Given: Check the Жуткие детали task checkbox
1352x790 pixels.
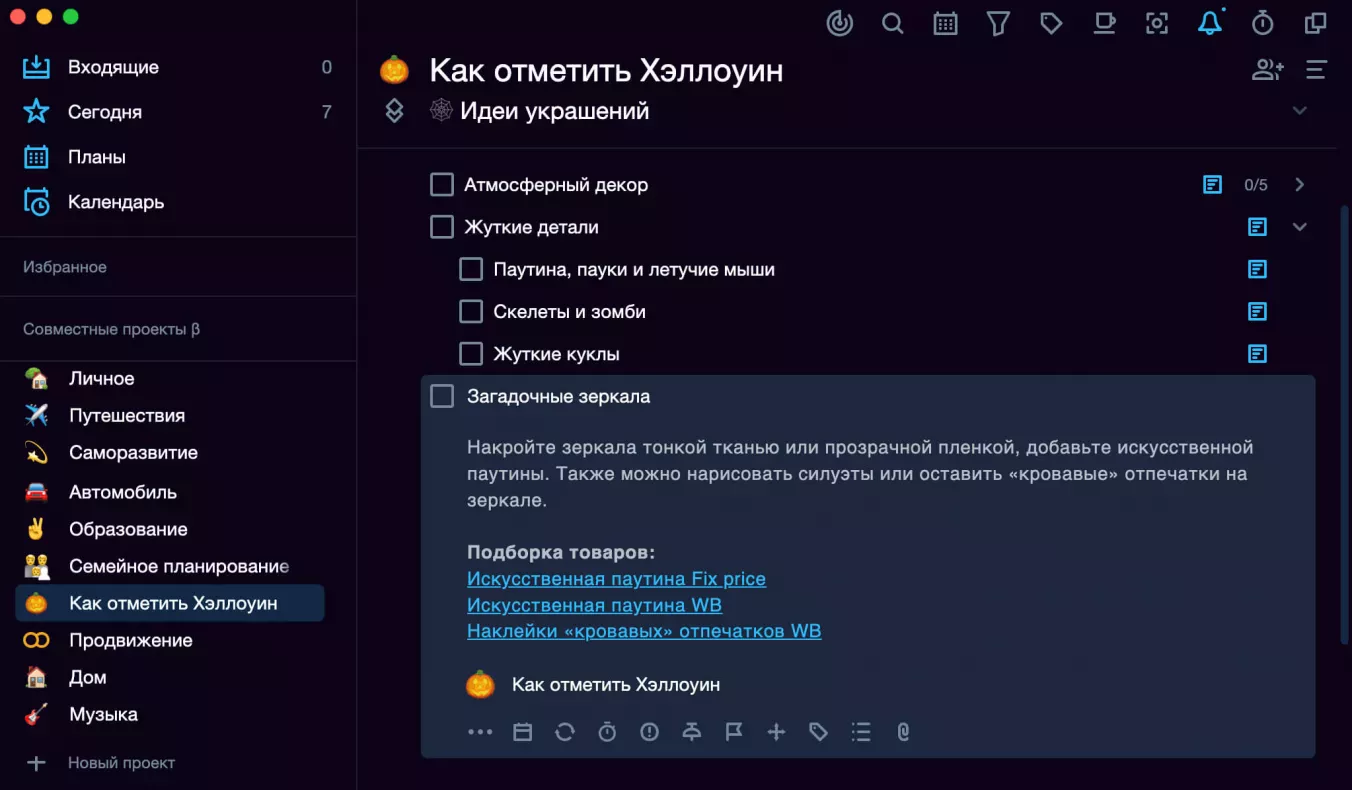Looking at the screenshot, I should [442, 227].
